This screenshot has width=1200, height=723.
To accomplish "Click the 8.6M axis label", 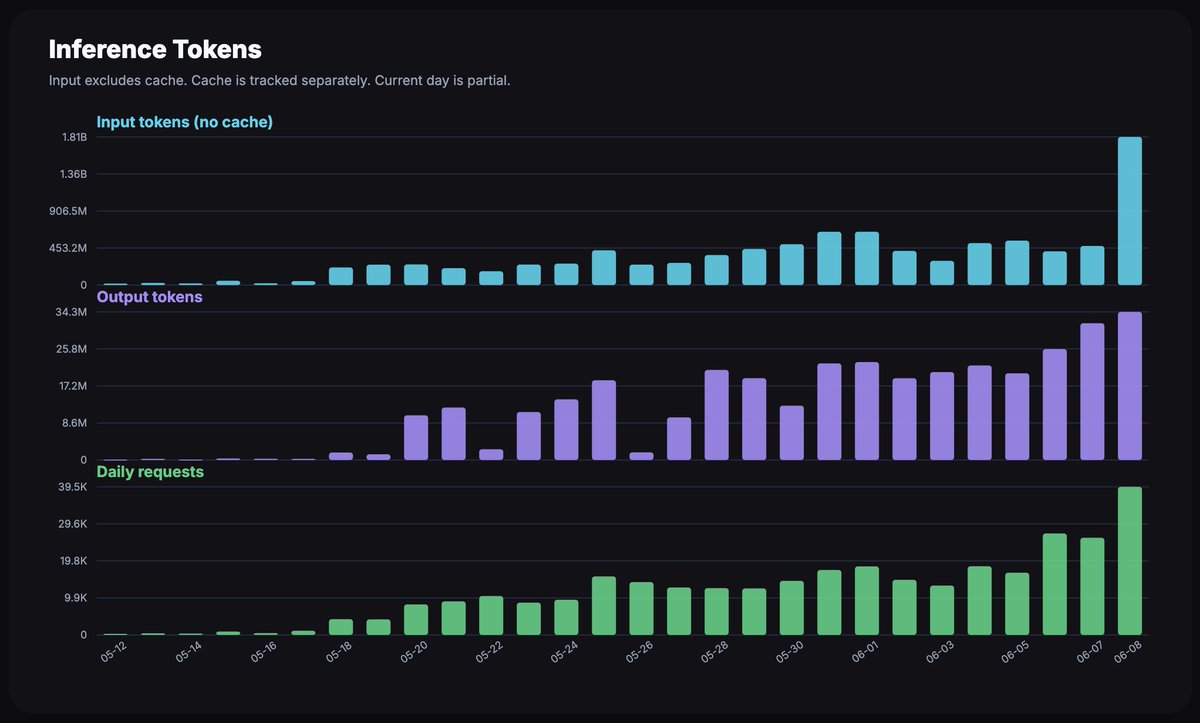I will (75, 423).
